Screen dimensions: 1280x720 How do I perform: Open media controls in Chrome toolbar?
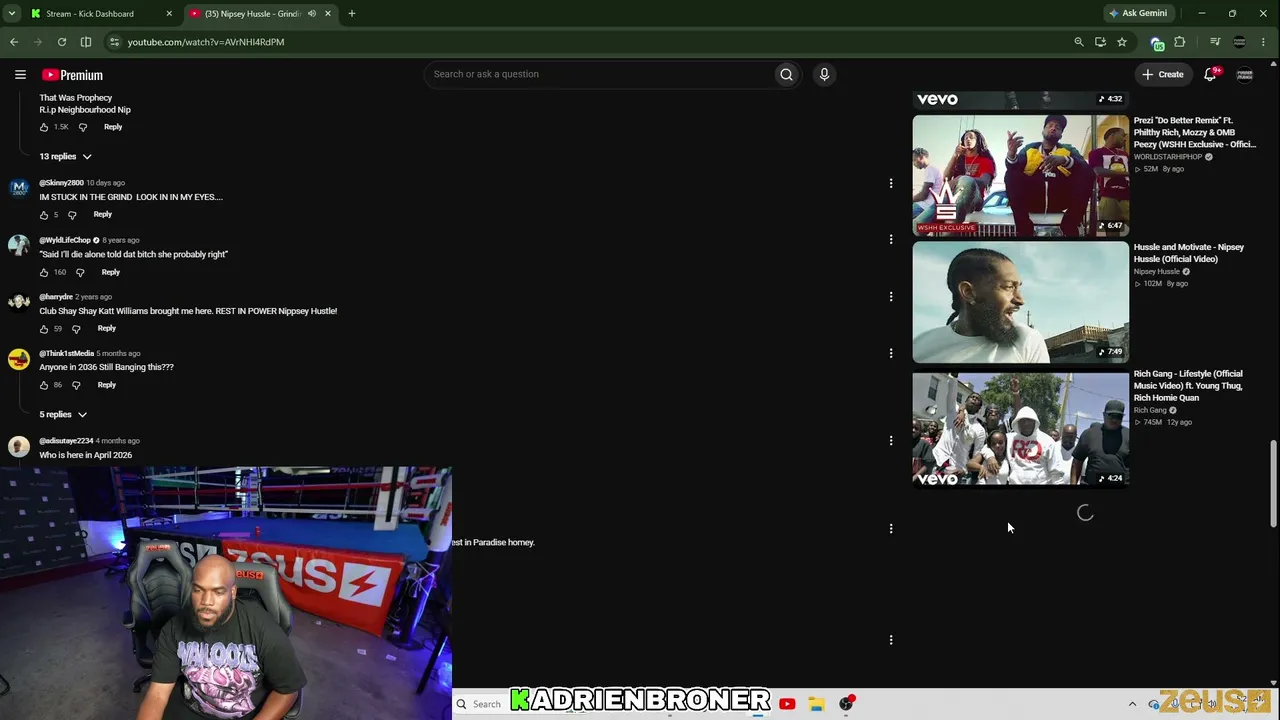point(1215,42)
